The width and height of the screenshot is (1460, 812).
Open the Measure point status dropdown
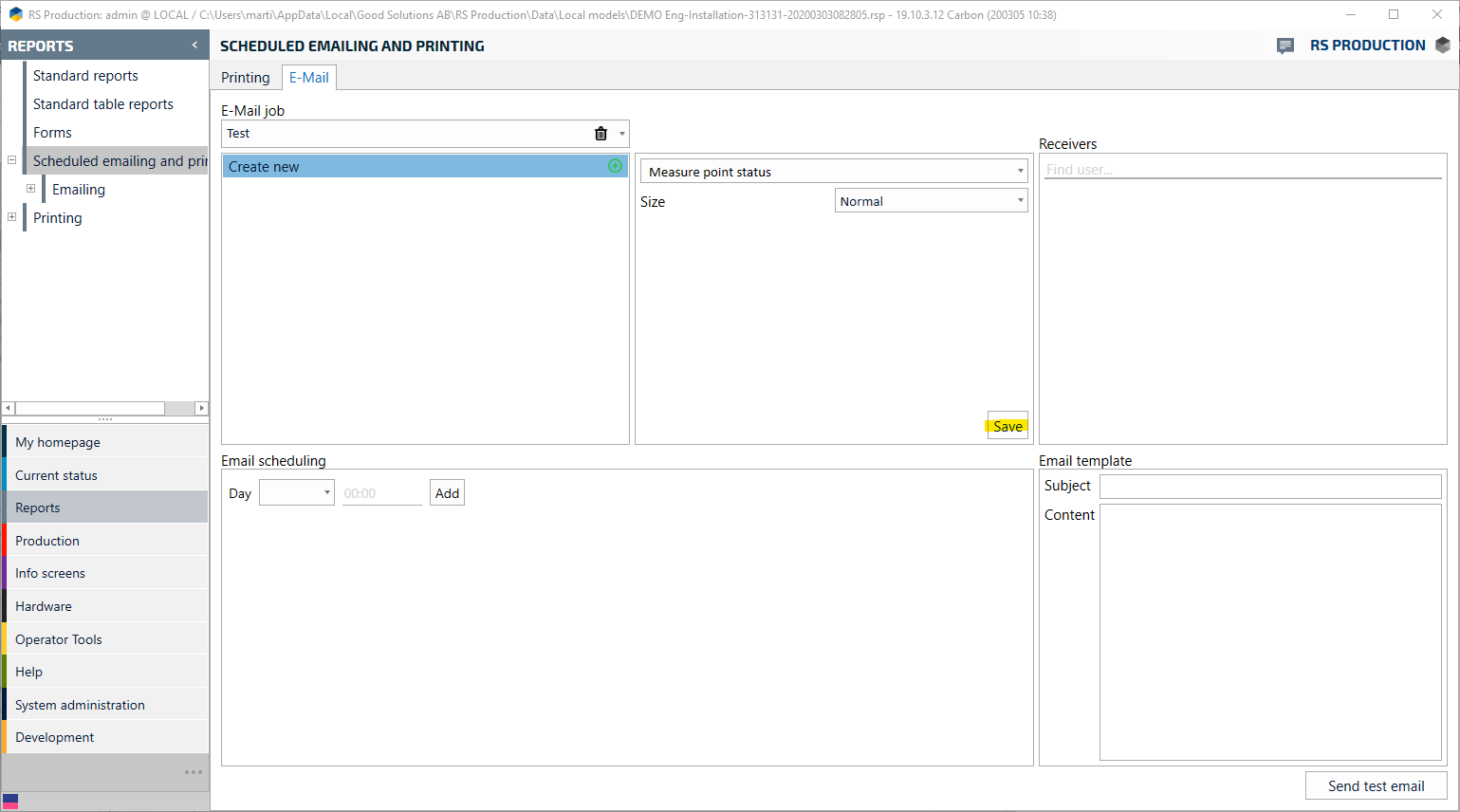point(1020,172)
